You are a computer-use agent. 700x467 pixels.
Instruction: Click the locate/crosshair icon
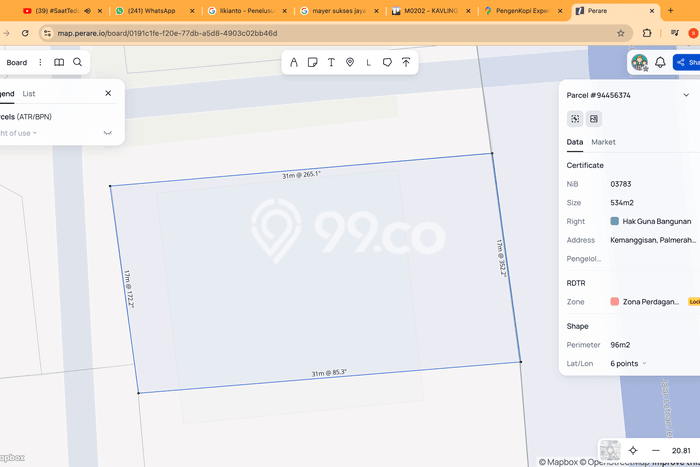pyautogui.click(x=633, y=450)
